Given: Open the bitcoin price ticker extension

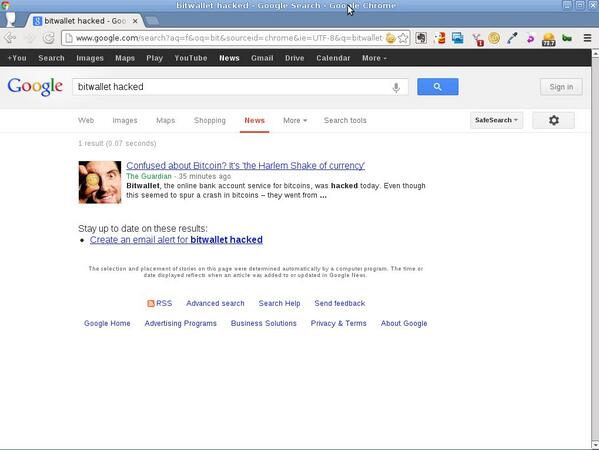Looking at the screenshot, I should point(549,39).
